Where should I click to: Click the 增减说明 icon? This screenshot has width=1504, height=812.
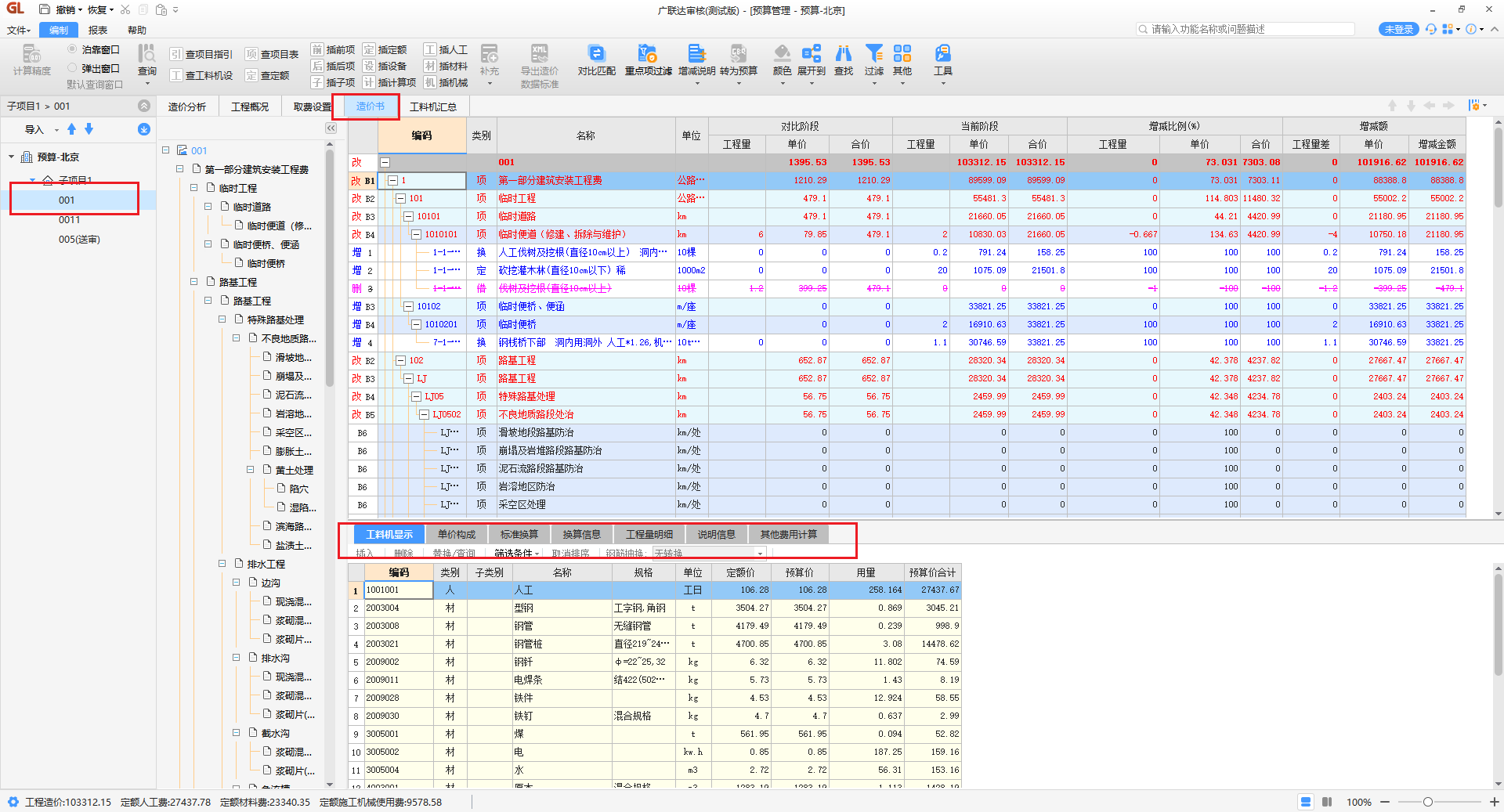click(x=696, y=53)
